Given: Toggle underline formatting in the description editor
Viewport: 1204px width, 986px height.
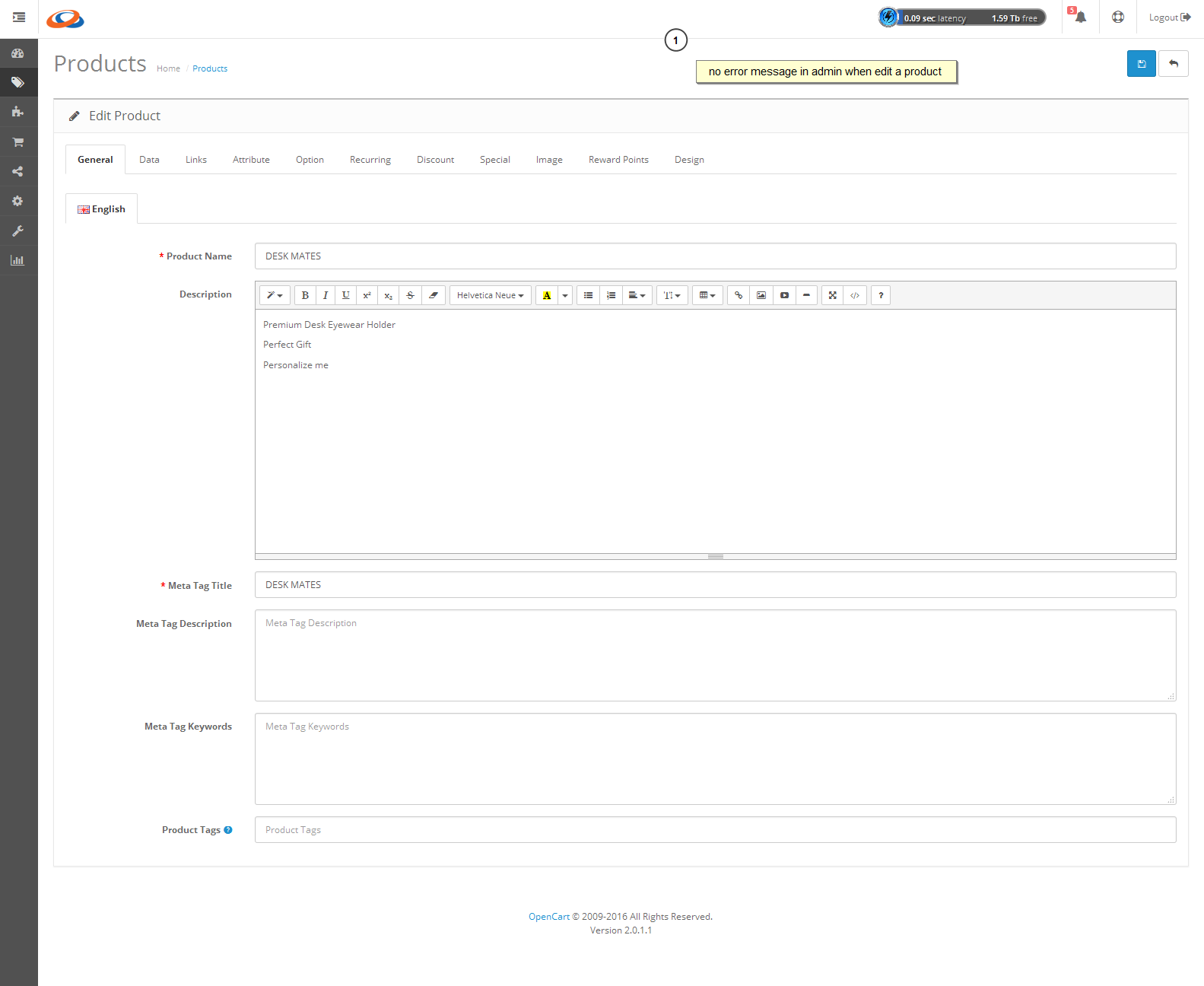Looking at the screenshot, I should (x=346, y=295).
